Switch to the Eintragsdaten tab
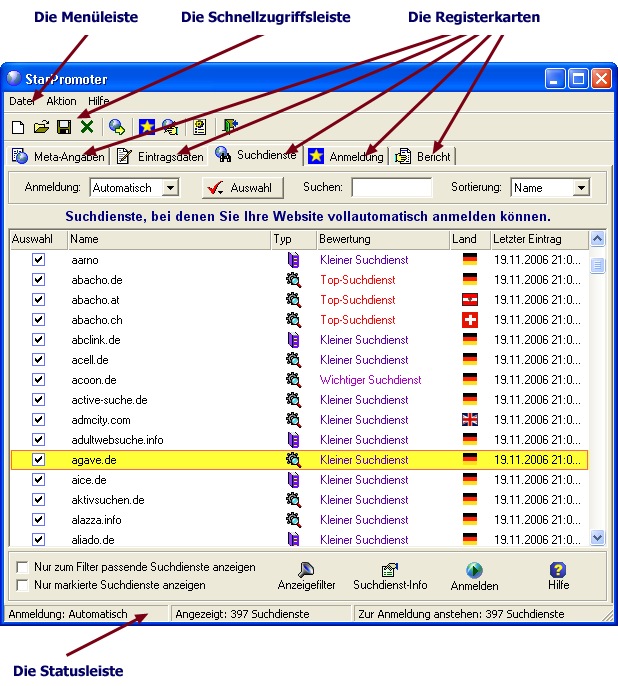 161,156
